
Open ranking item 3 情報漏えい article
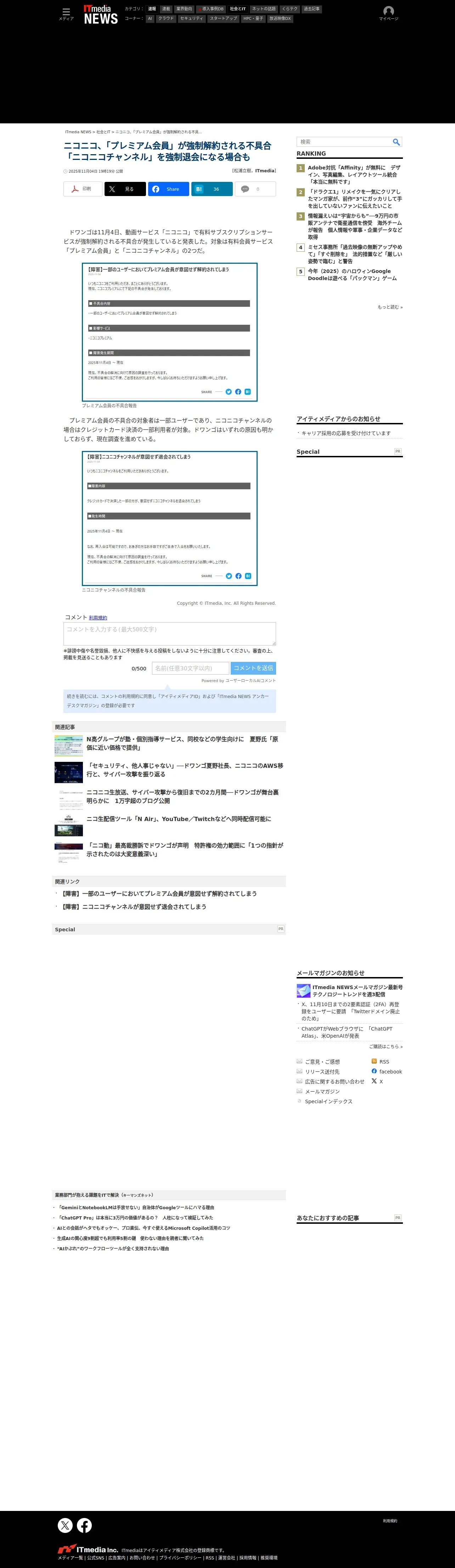point(355,227)
